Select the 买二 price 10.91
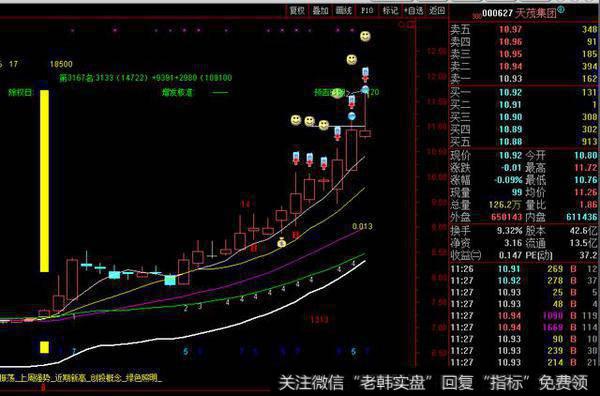Viewport: 600px width, 396px height. [x=510, y=104]
